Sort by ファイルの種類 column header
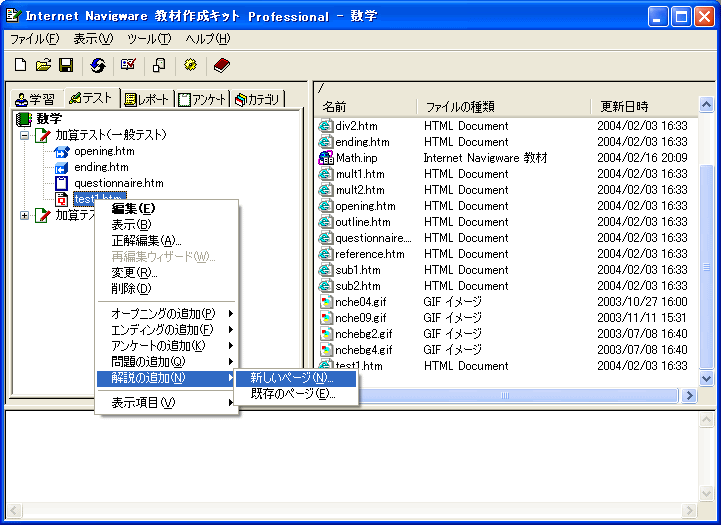The image size is (721, 525). tap(504, 107)
